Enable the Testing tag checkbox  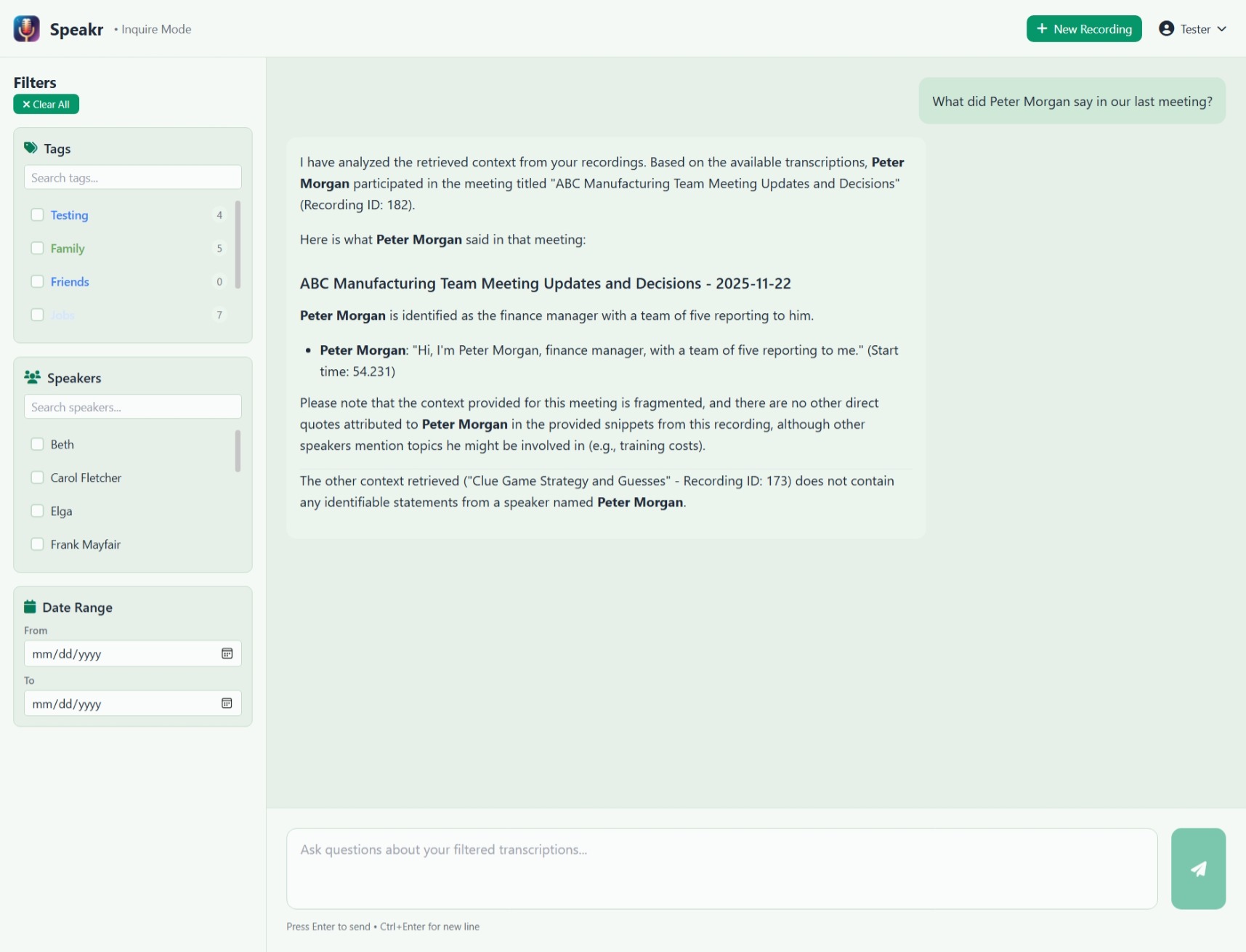[x=38, y=215]
